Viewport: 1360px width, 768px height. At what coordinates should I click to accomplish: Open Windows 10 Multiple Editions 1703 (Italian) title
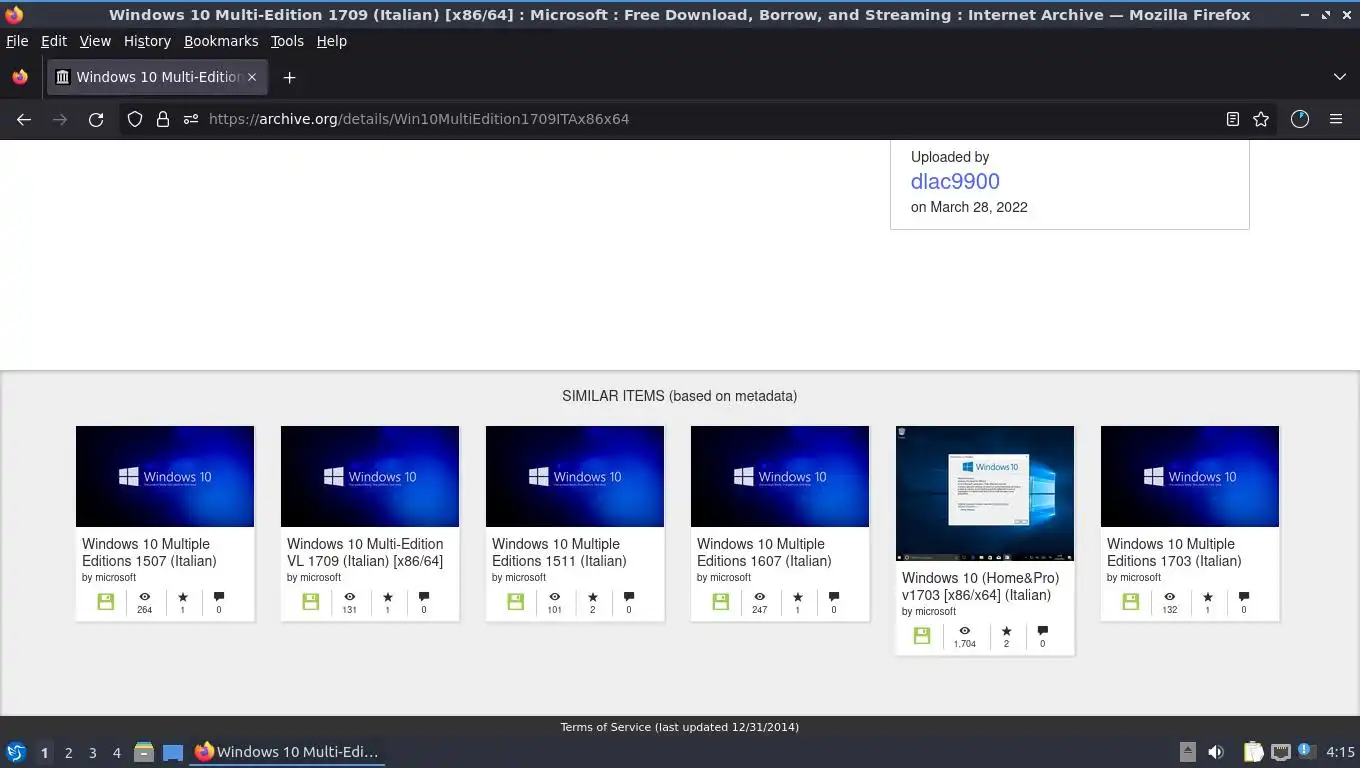pos(1174,552)
